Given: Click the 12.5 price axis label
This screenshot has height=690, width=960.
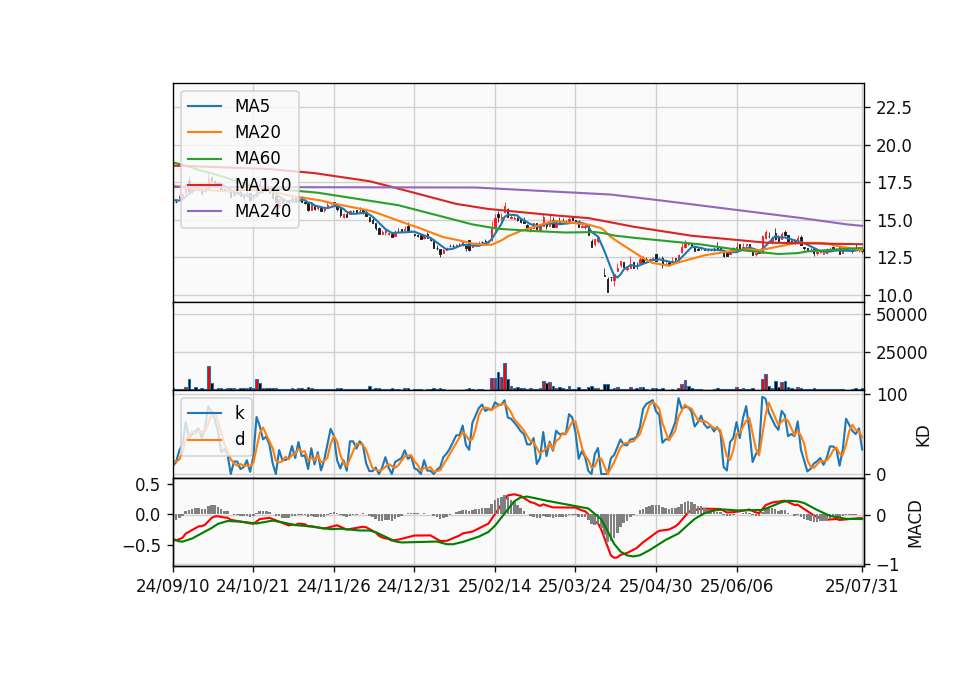Looking at the screenshot, I should click(x=894, y=258).
